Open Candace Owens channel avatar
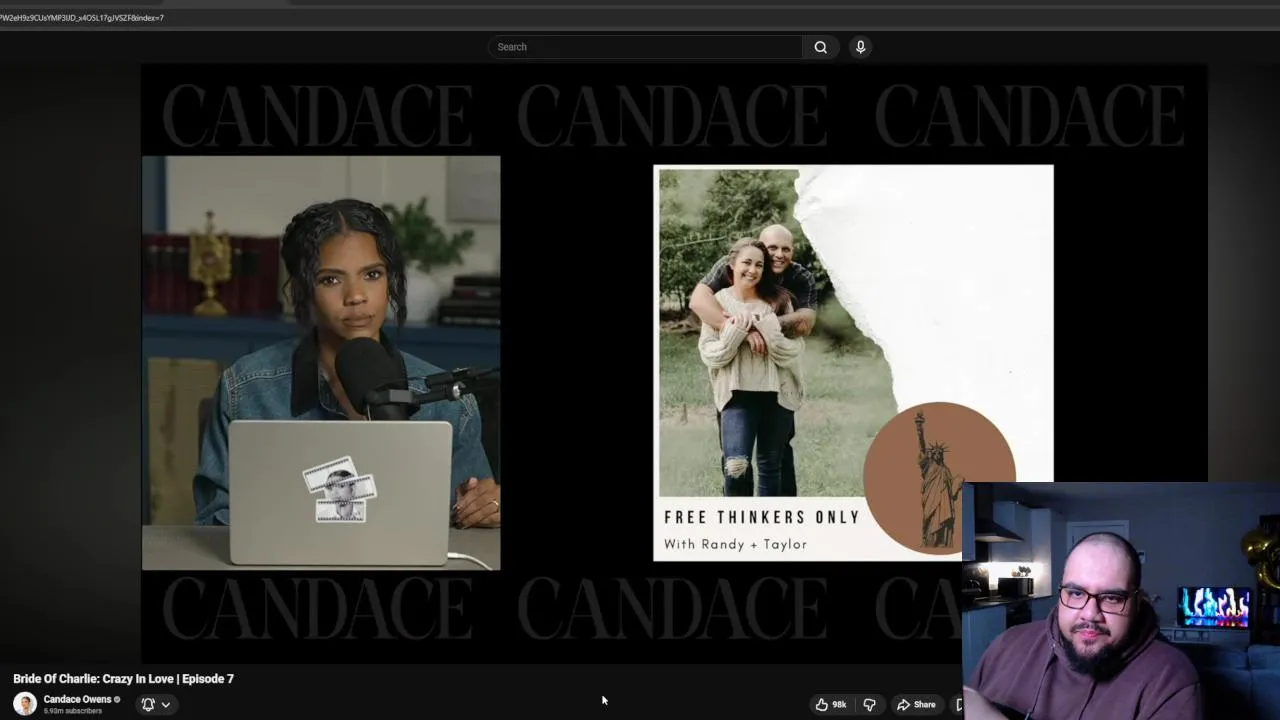Screen dimensions: 1280x720 (x=25, y=704)
